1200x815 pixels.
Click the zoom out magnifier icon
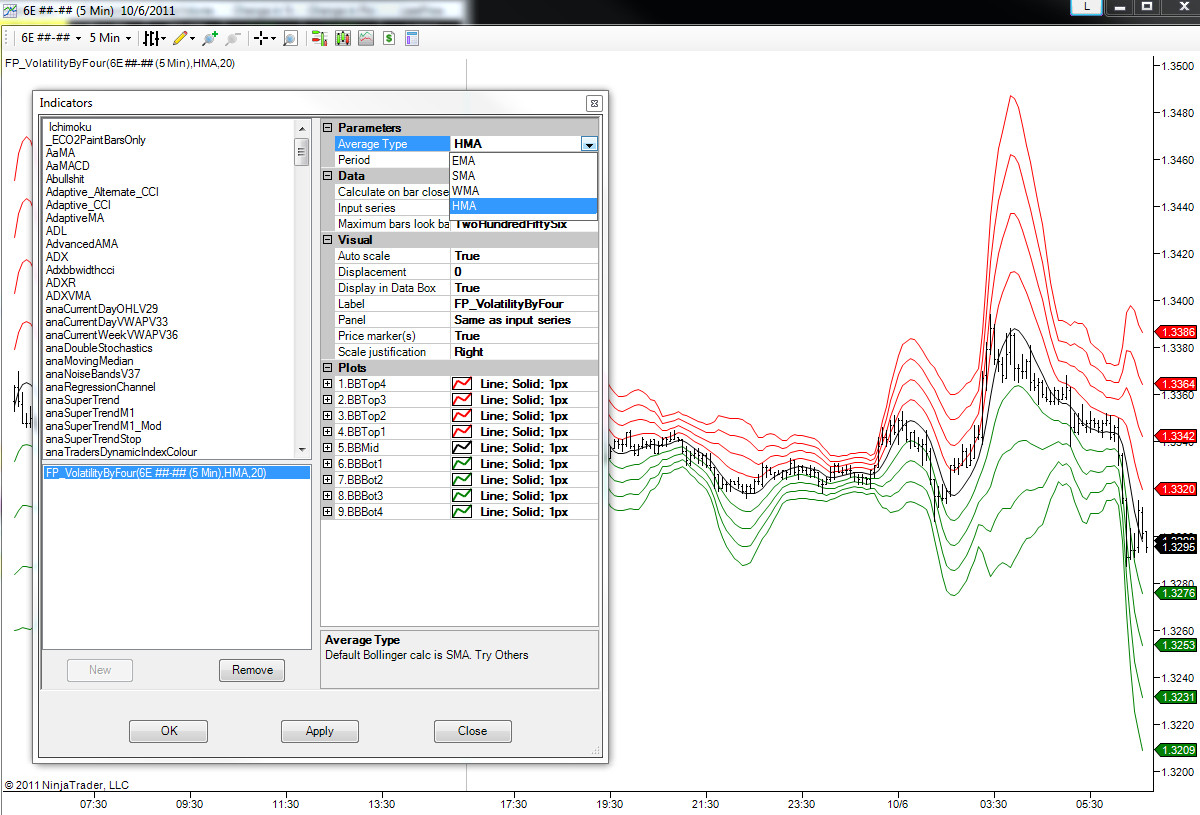tap(233, 38)
